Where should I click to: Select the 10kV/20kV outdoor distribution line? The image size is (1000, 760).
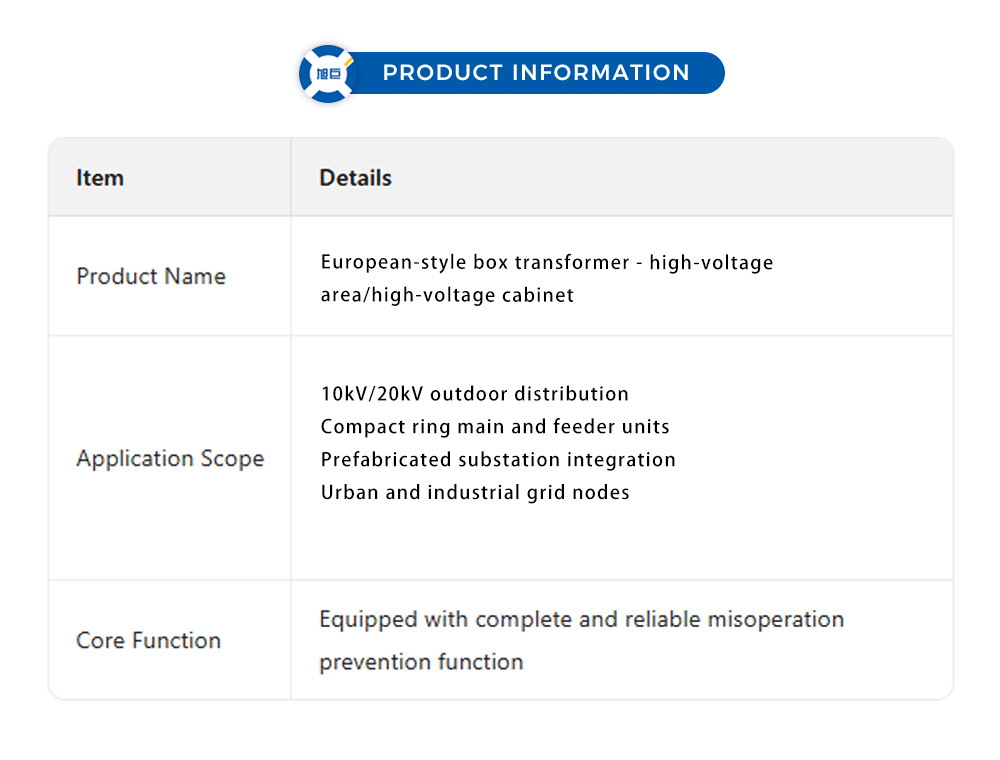pyautogui.click(x=475, y=394)
